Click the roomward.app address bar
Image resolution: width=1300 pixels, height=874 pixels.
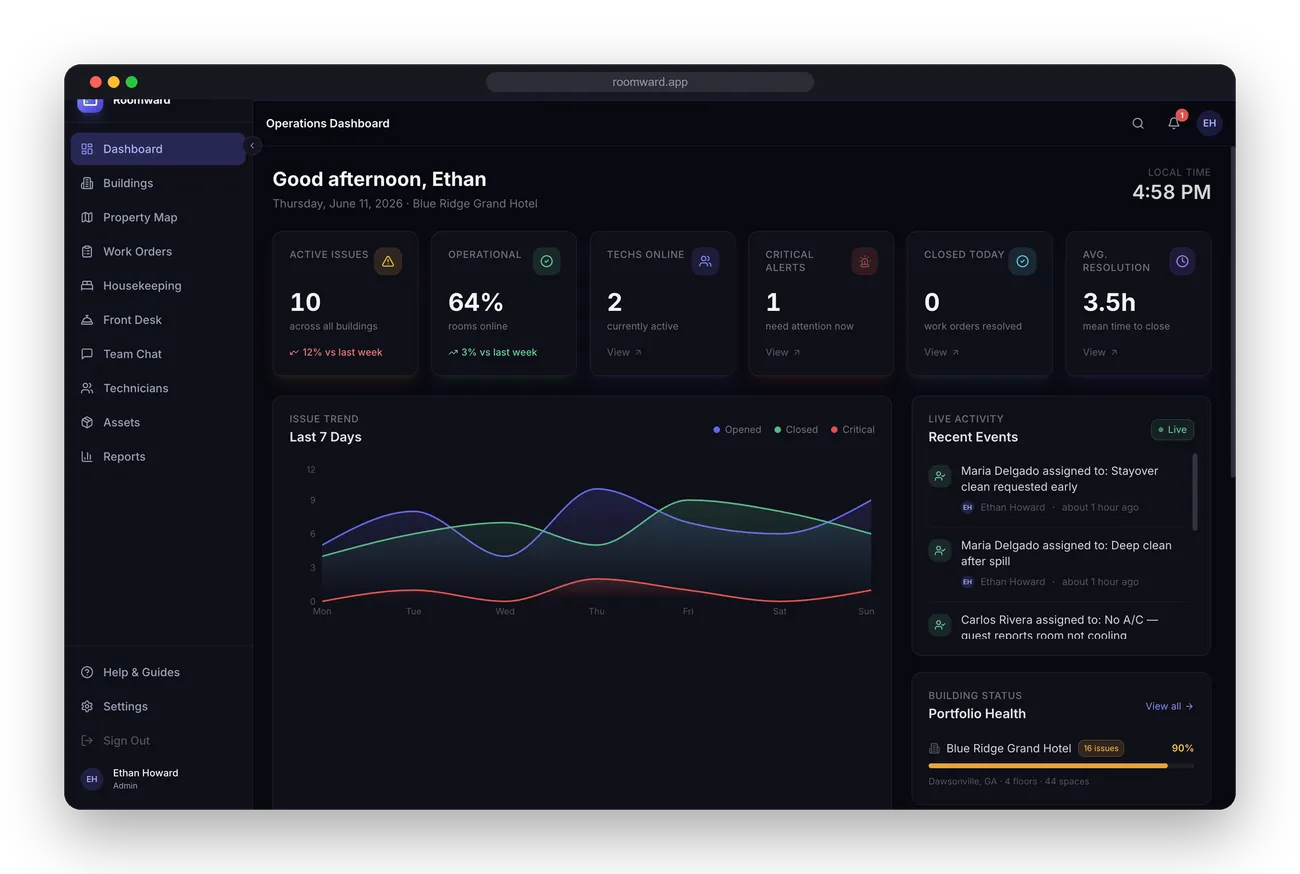tap(650, 82)
